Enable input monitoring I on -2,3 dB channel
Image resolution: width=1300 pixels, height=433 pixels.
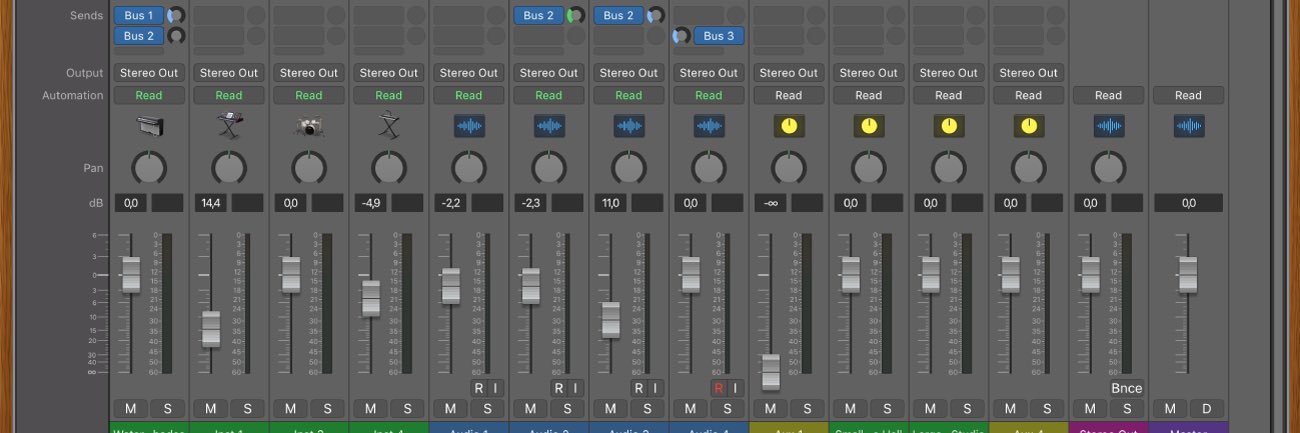tap(574, 388)
